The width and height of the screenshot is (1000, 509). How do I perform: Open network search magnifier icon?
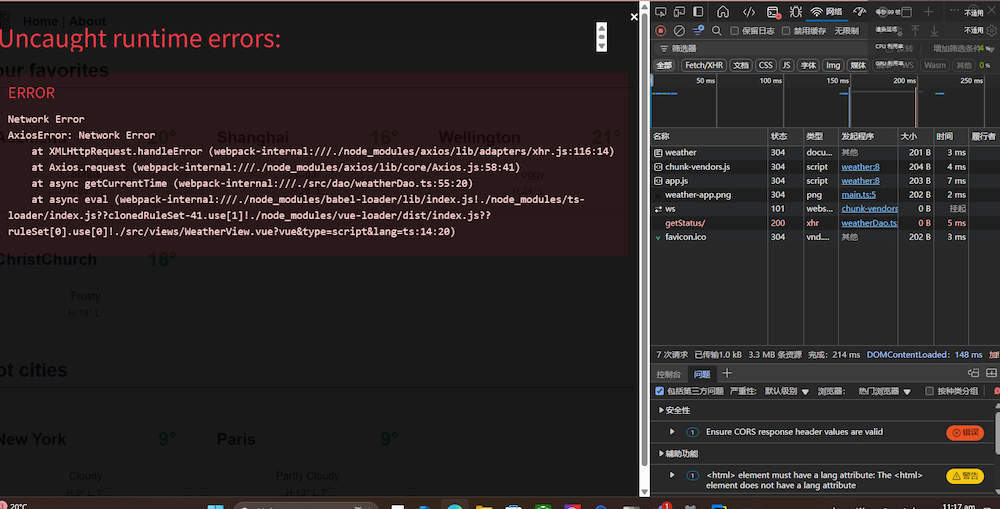click(717, 31)
